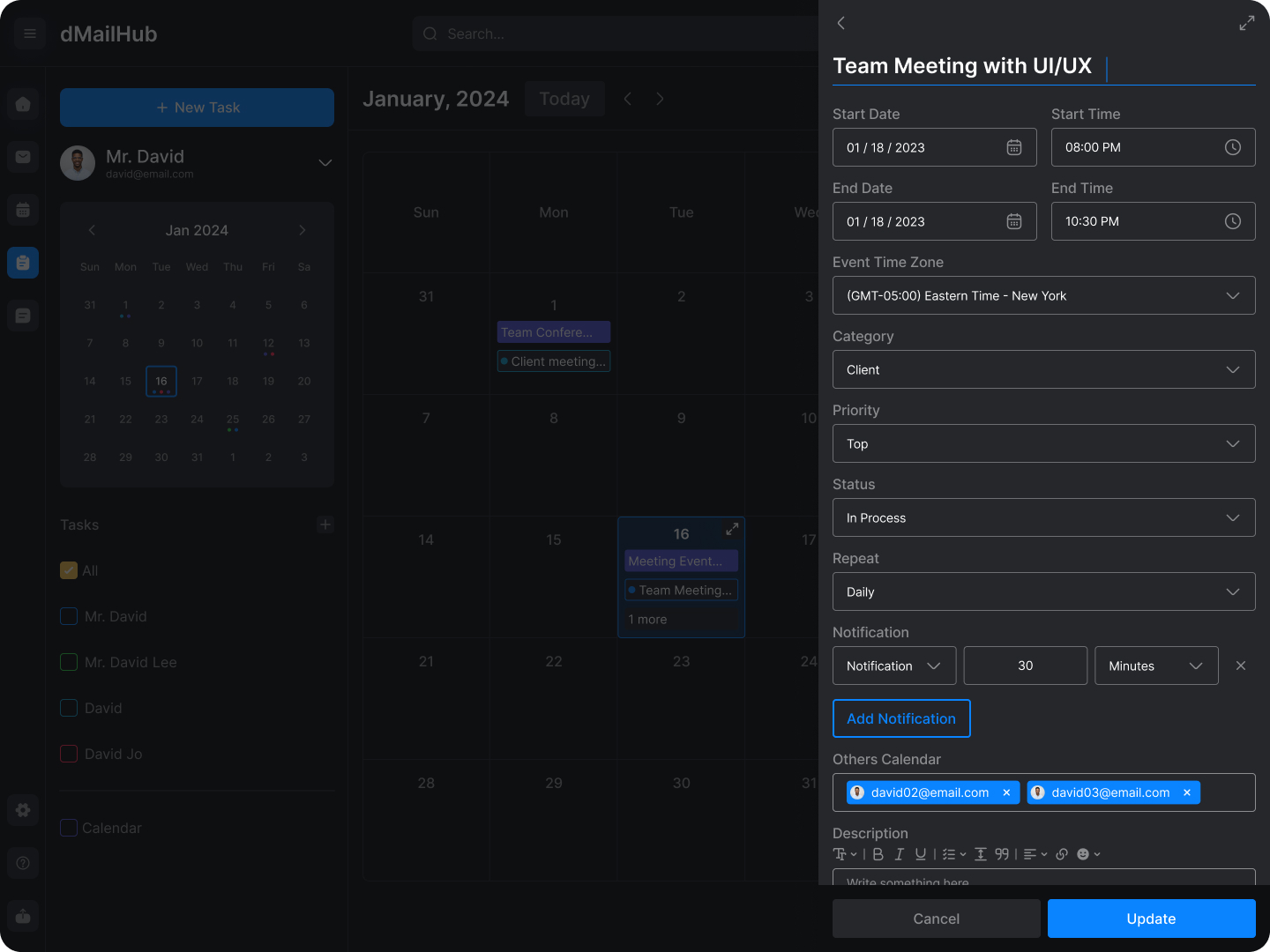Viewport: 1270px width, 952px height.
Task: Insert a link in the description
Action: point(1062,854)
